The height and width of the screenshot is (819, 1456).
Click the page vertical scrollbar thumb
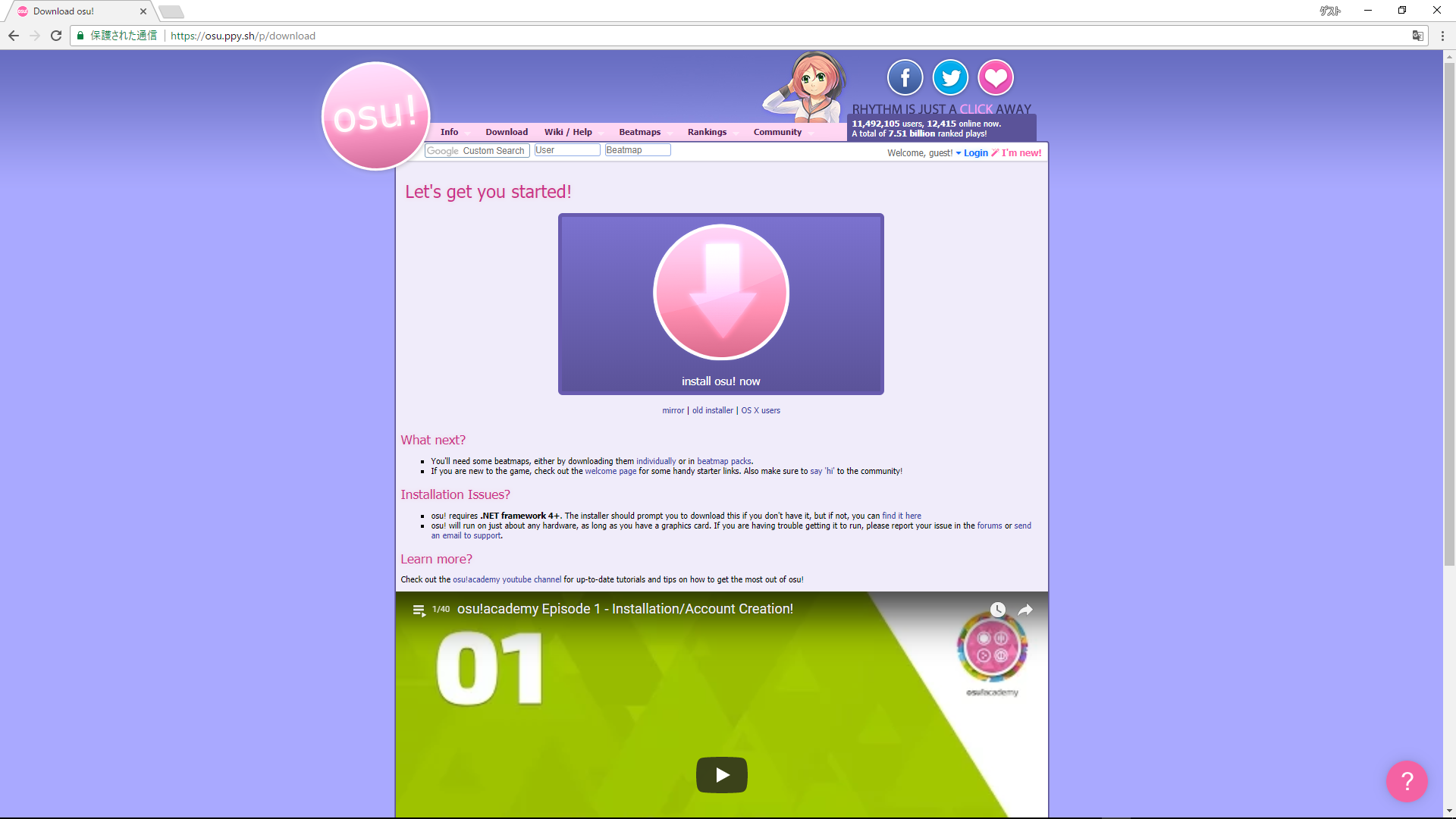1449,313
